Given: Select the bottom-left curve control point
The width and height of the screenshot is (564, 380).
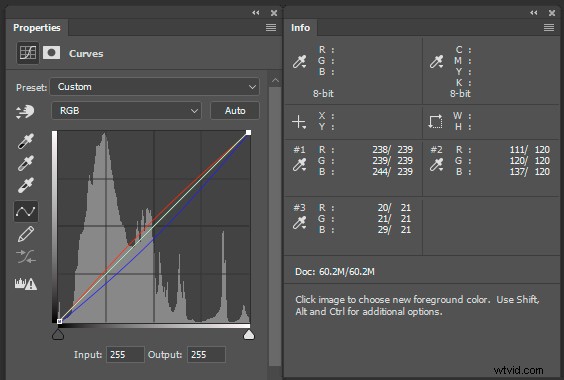Looking at the screenshot, I should coord(59,321).
